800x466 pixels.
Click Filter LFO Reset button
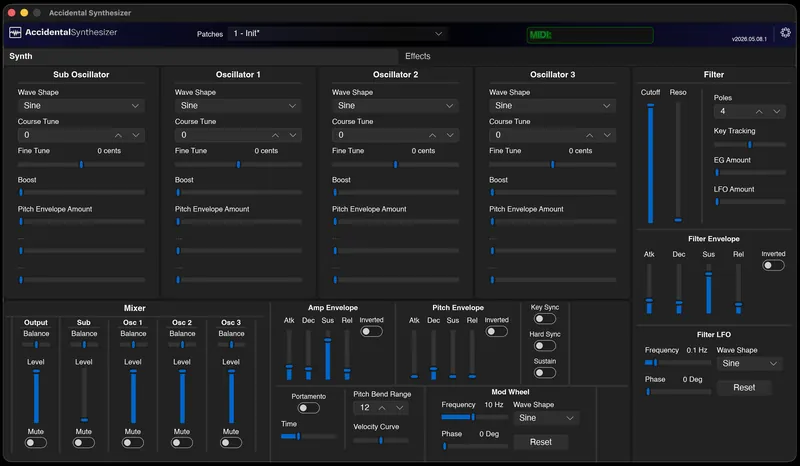744,387
